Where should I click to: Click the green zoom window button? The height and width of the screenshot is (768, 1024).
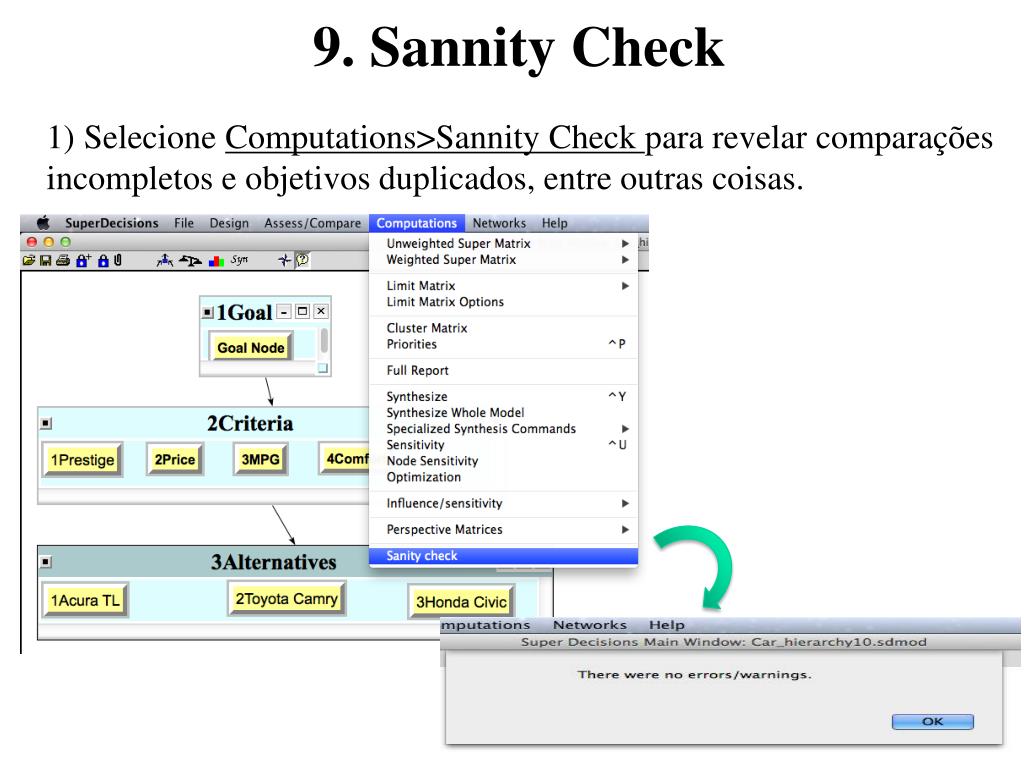click(x=65, y=242)
